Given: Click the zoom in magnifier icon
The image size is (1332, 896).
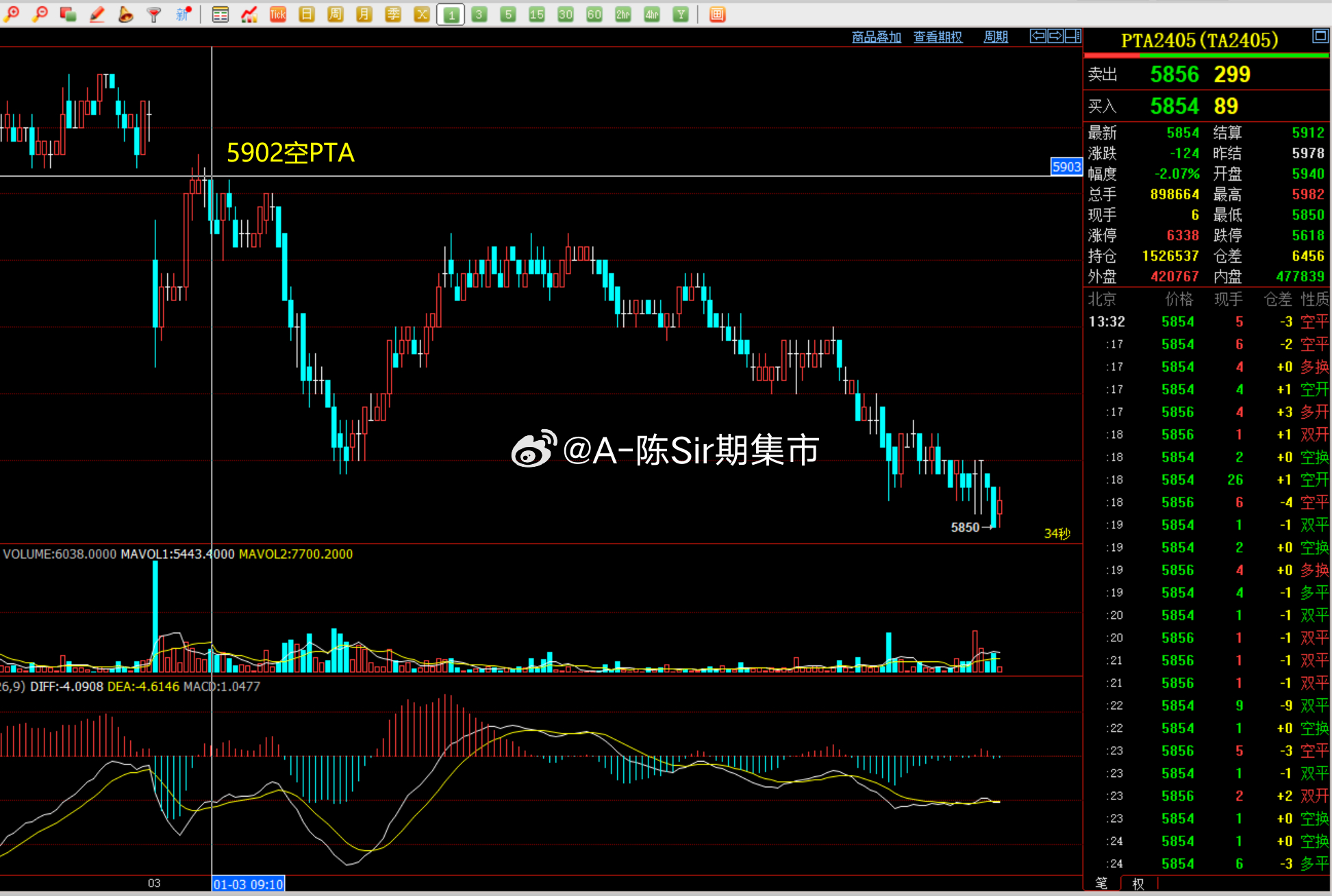Looking at the screenshot, I should 12,14.
